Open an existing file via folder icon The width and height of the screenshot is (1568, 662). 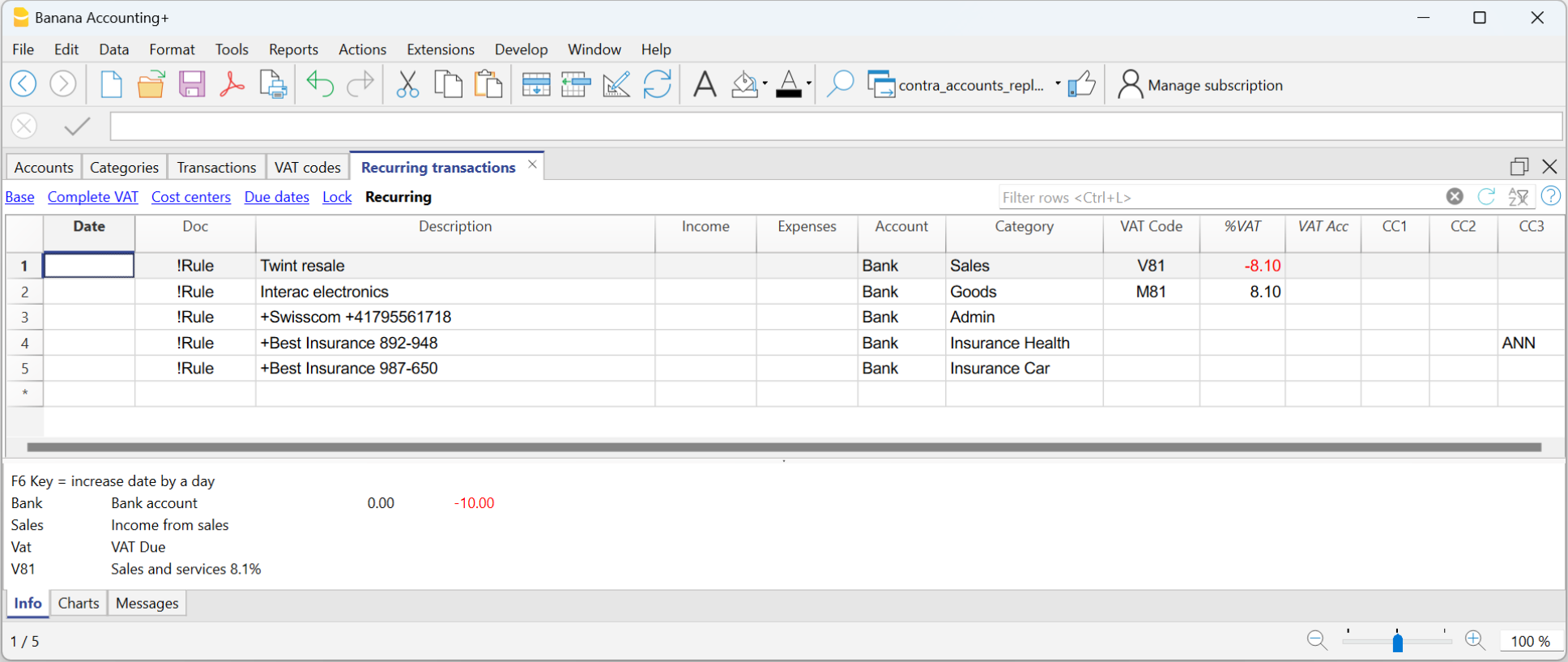[151, 84]
